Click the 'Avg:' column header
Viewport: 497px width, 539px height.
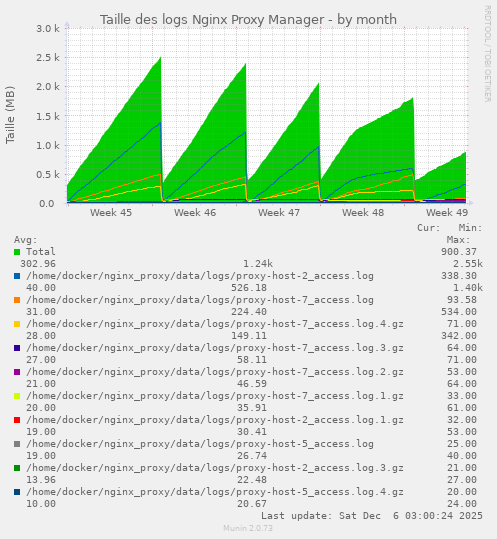pyautogui.click(x=25, y=240)
